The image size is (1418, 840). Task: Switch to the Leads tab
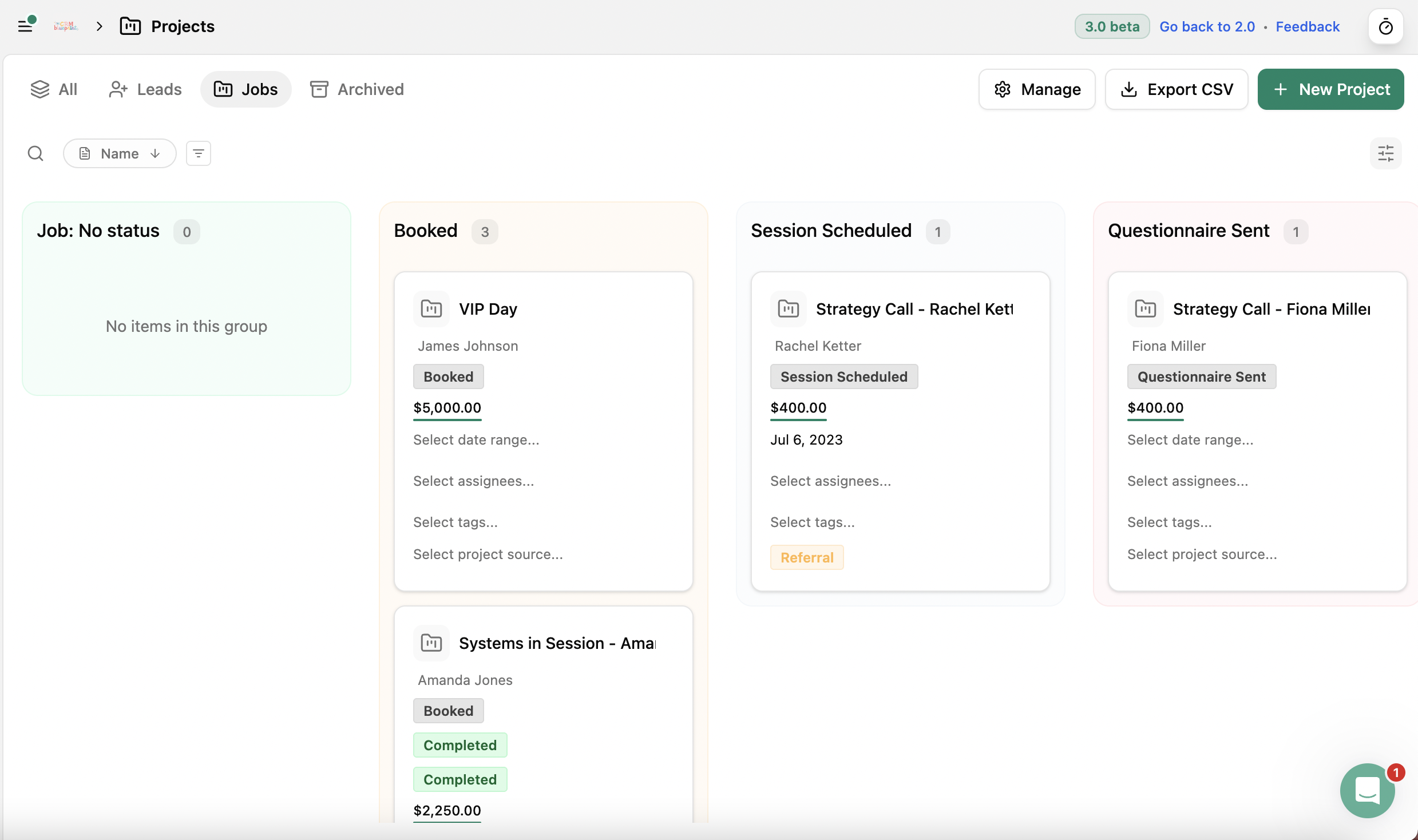[145, 89]
